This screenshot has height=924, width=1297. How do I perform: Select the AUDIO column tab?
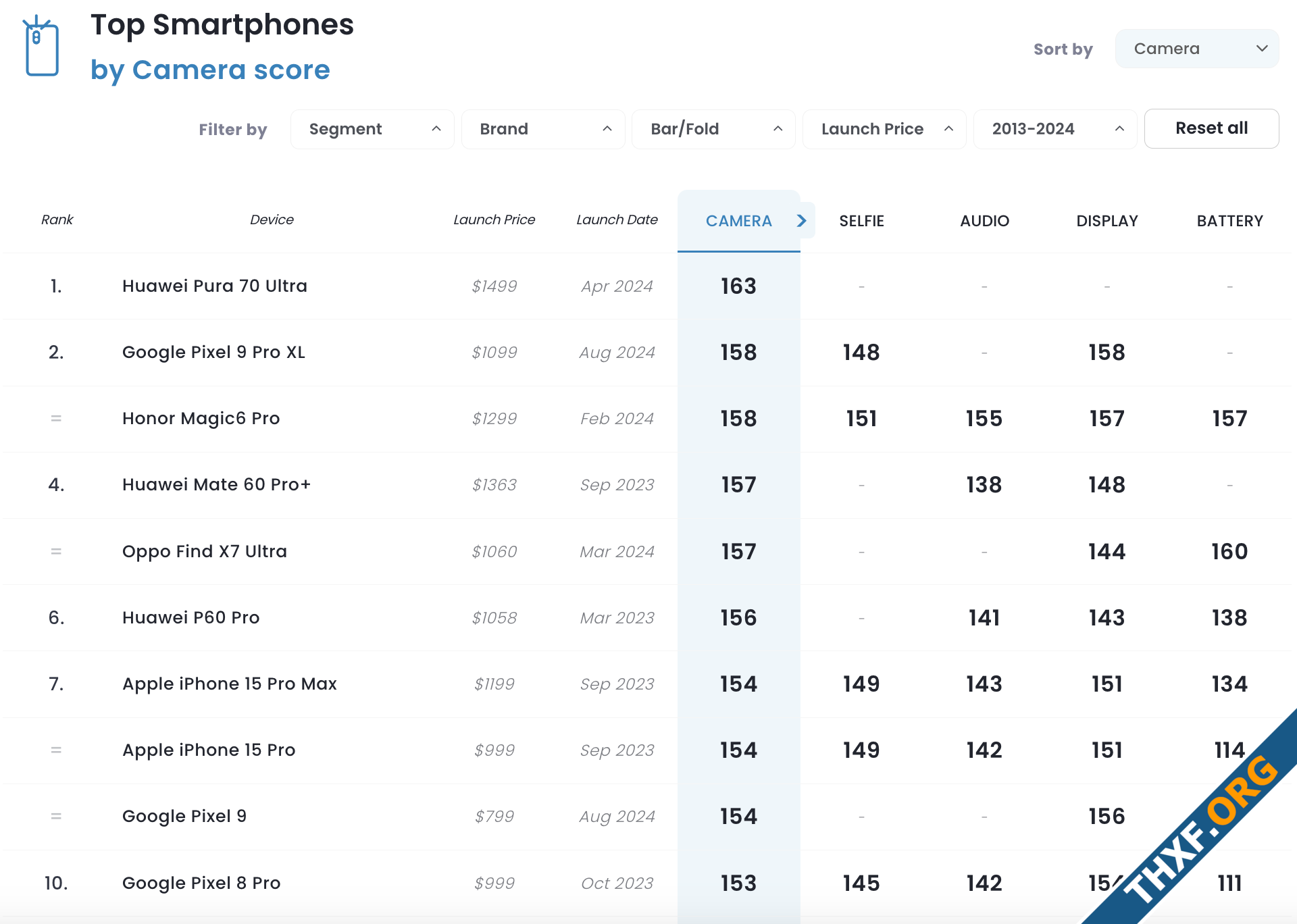pos(984,221)
